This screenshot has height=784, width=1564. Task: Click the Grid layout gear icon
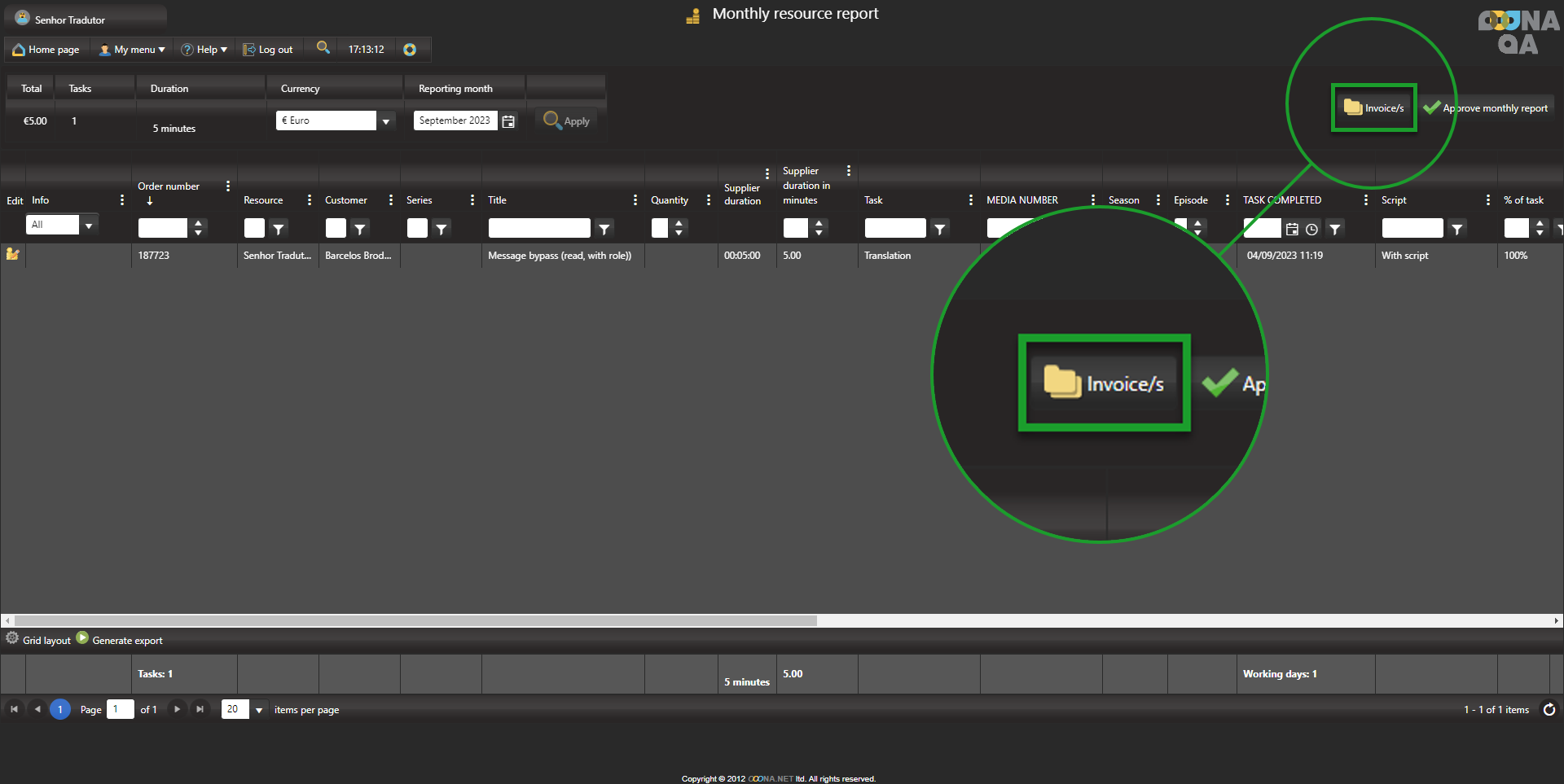12,639
